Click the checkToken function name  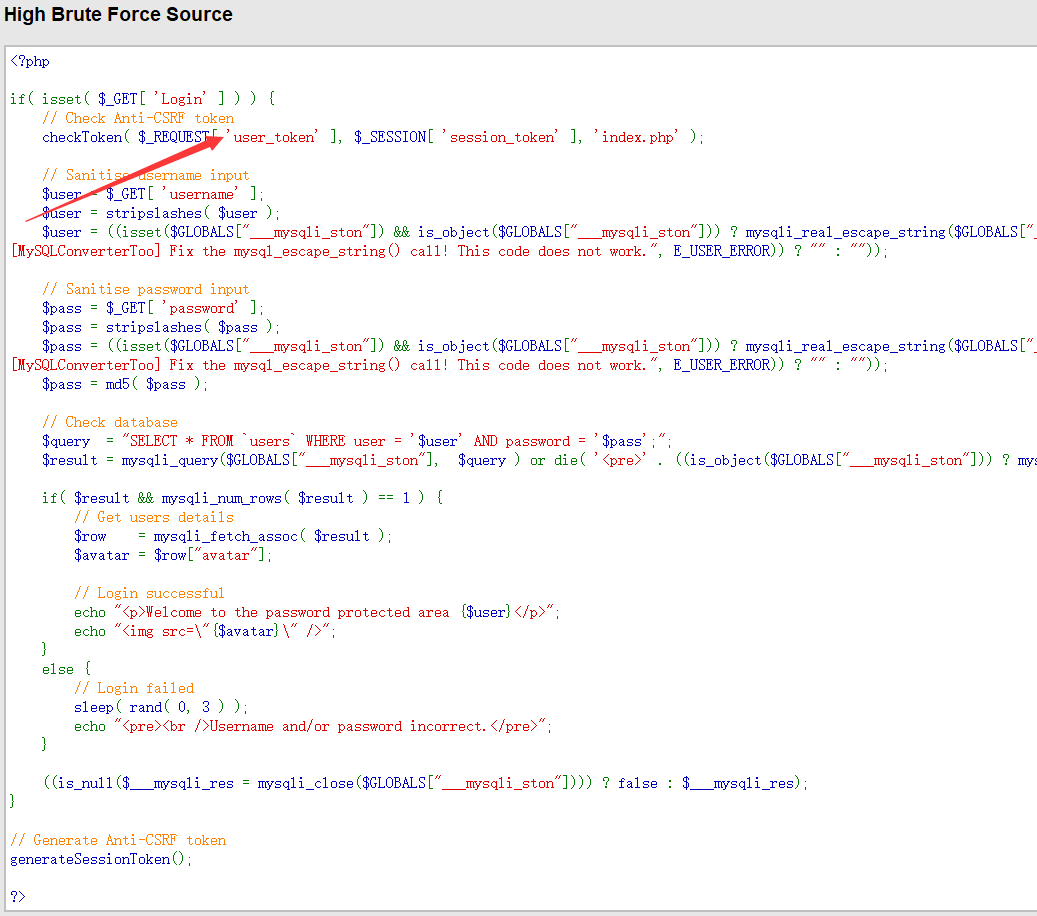click(x=81, y=137)
